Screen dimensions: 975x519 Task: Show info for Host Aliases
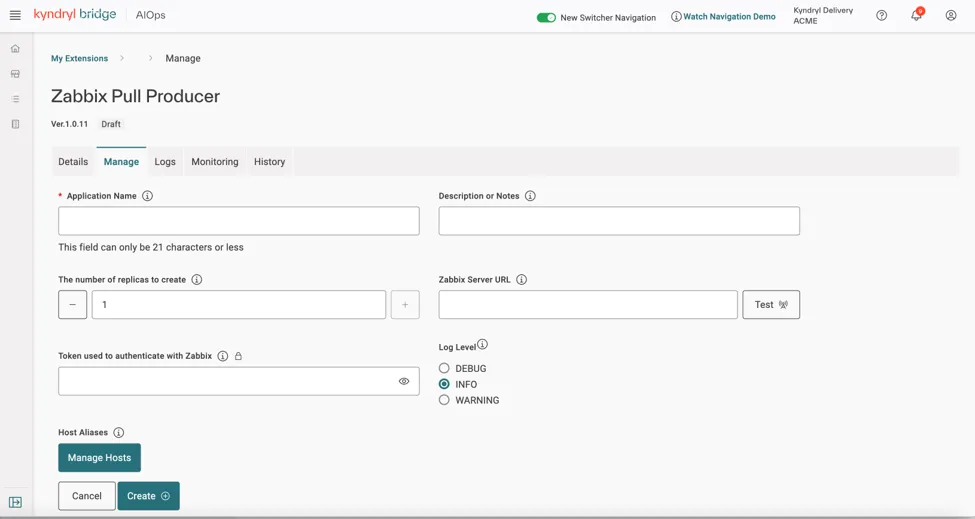(x=119, y=433)
